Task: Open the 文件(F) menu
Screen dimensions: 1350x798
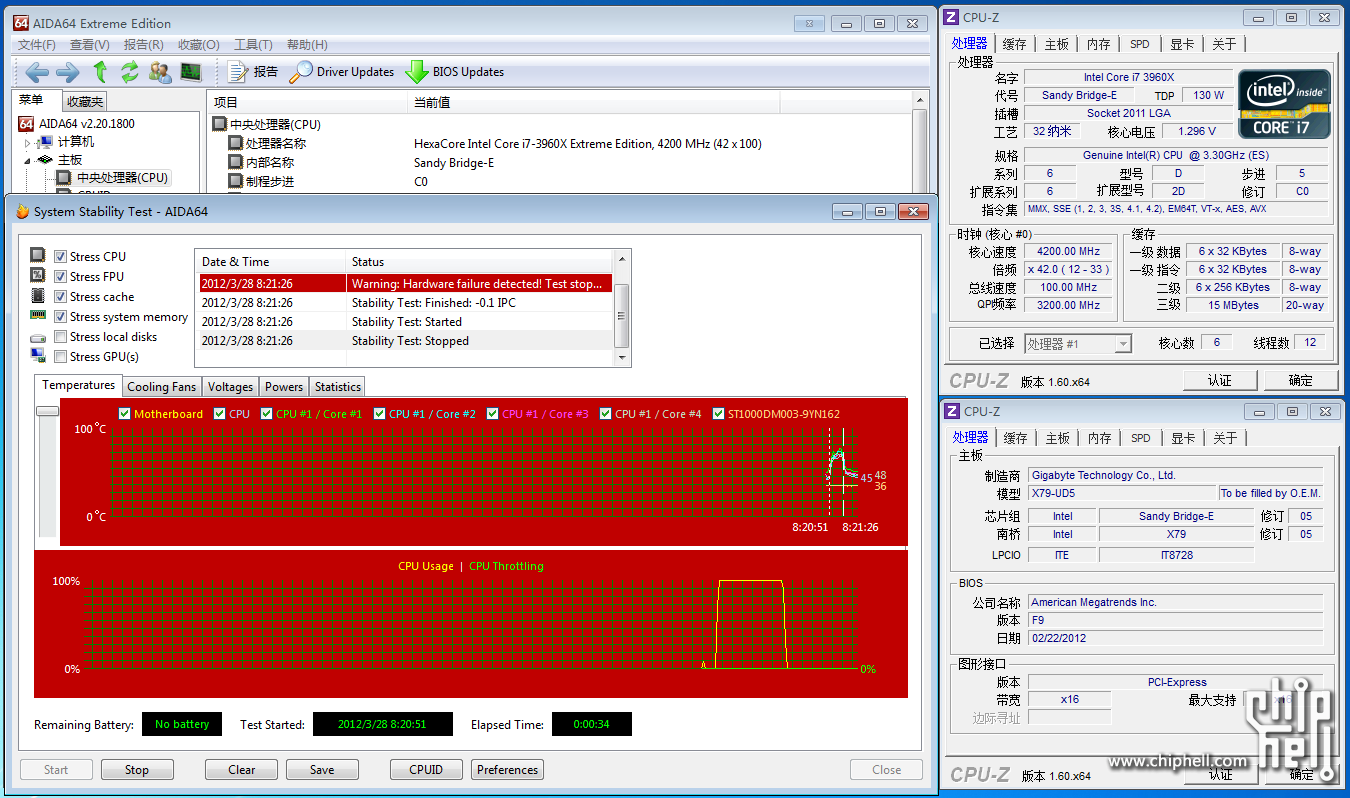Action: [x=36, y=45]
